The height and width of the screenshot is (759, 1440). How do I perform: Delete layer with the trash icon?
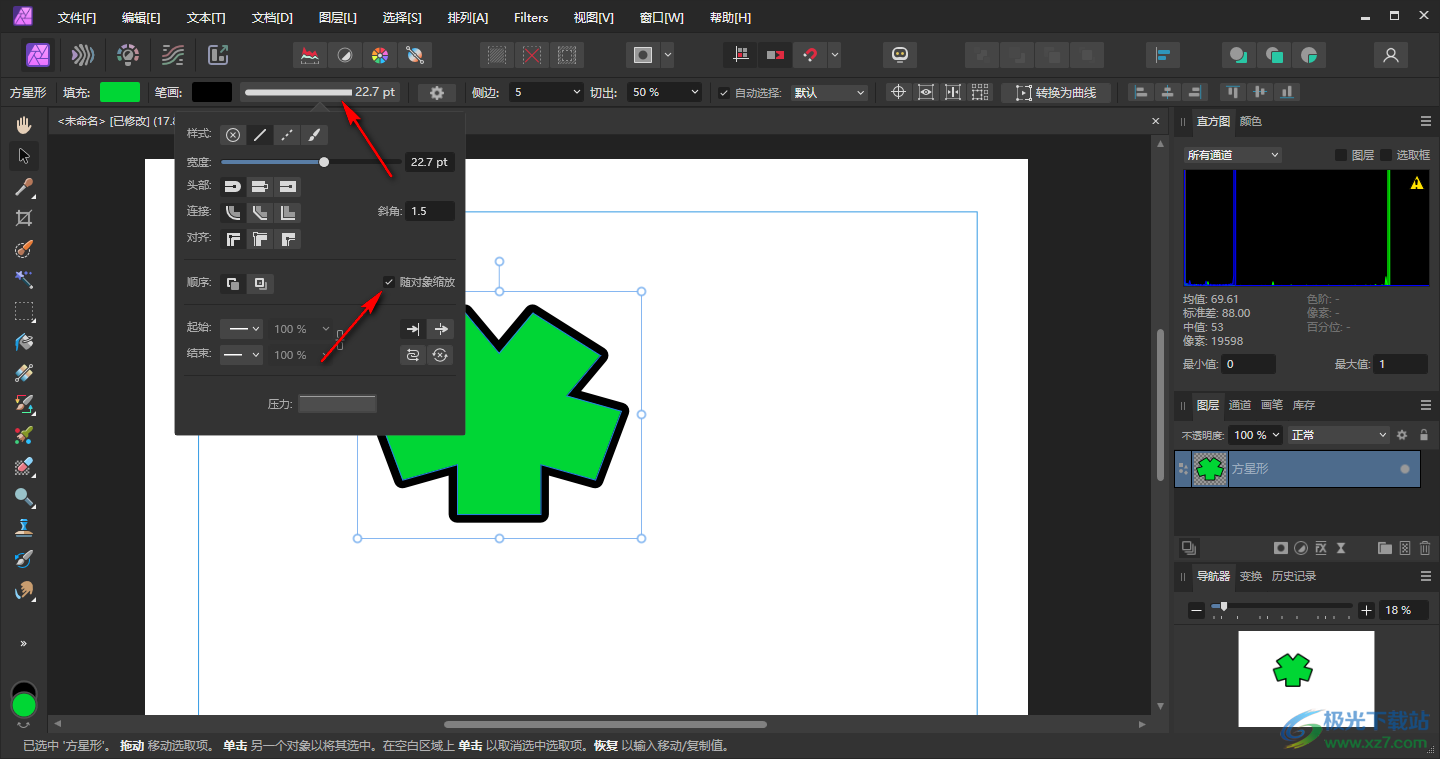pos(1424,548)
